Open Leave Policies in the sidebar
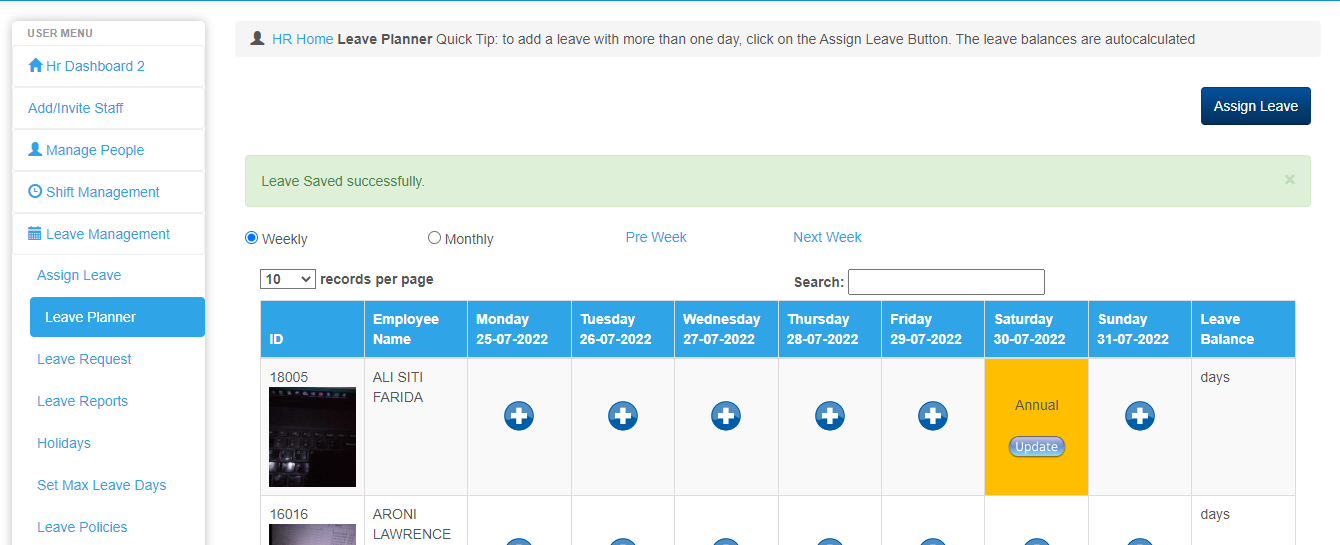This screenshot has height=545, width=1340. tap(82, 527)
